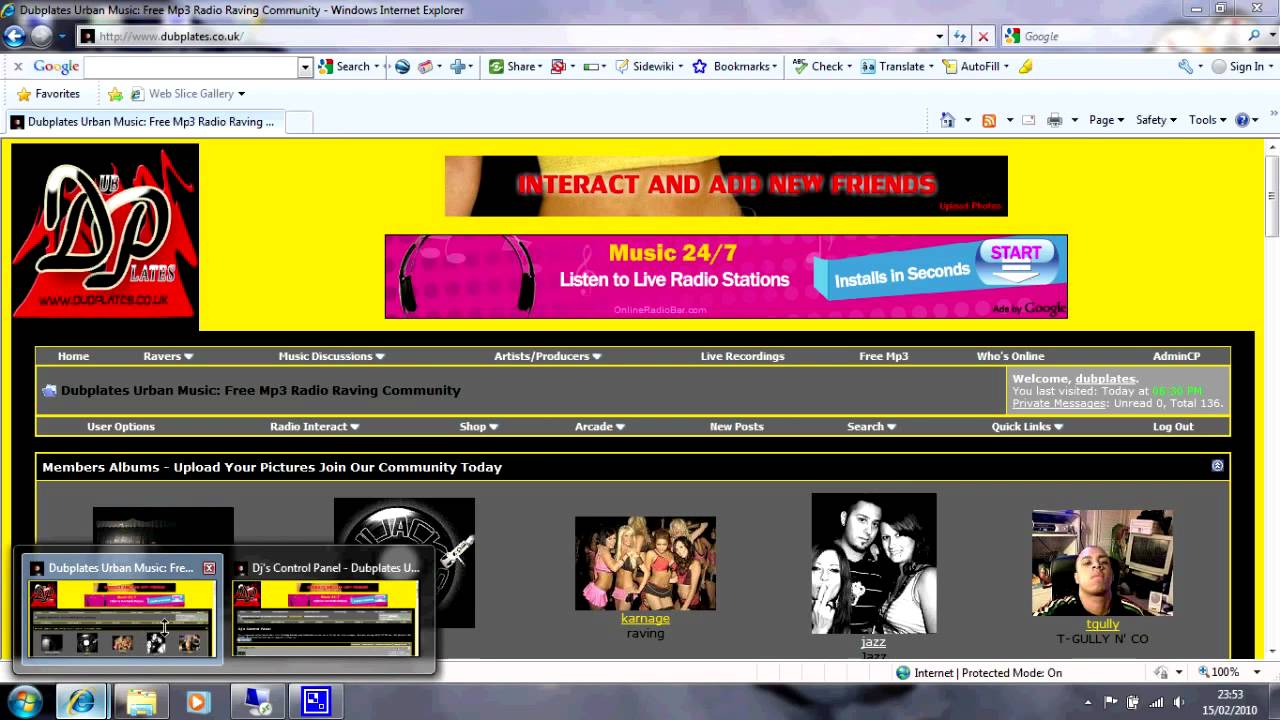Click the browser Forward arrow button
This screenshot has height=720, width=1280.
(41, 36)
